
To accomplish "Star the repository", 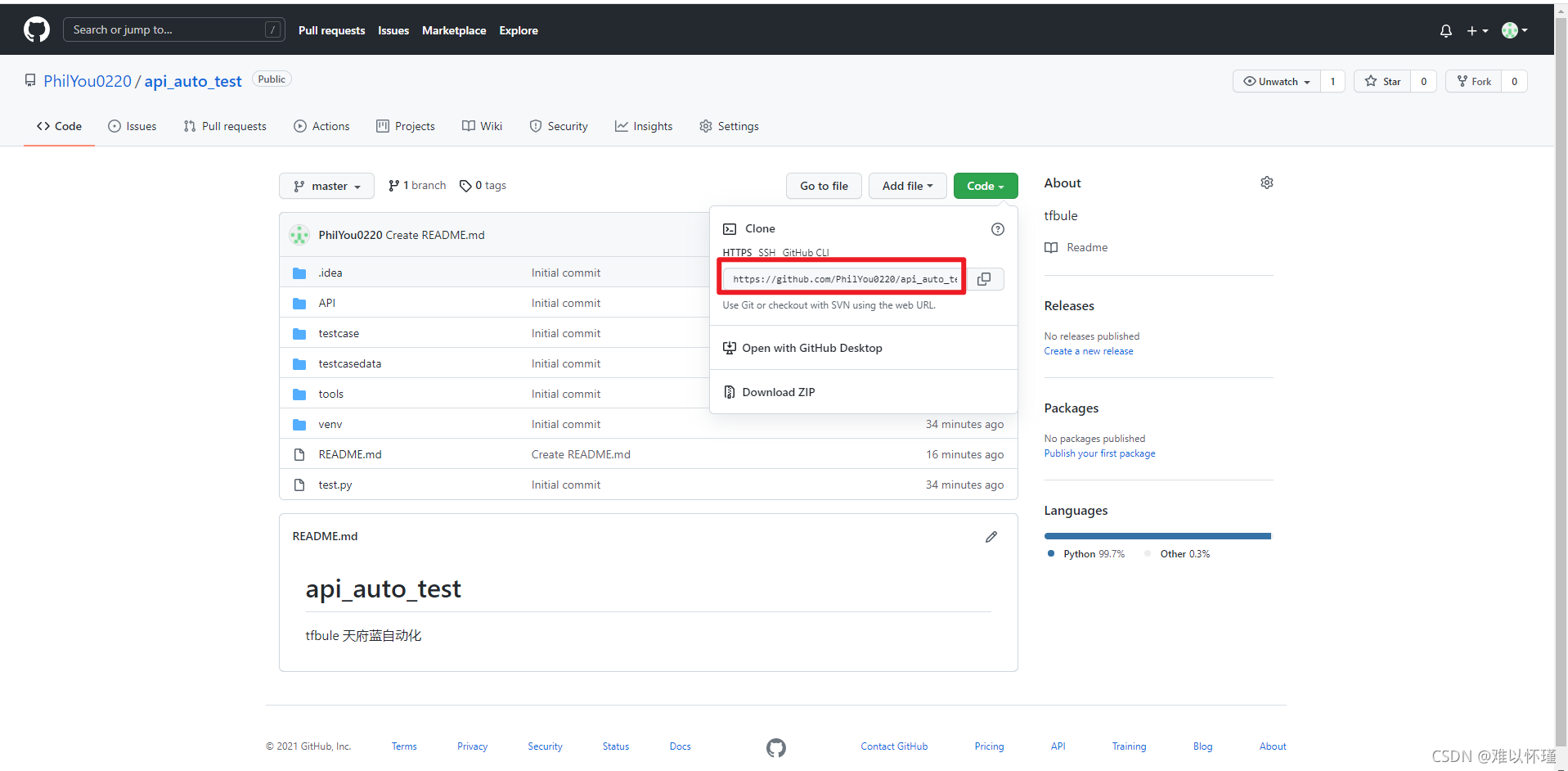I will tap(1382, 81).
